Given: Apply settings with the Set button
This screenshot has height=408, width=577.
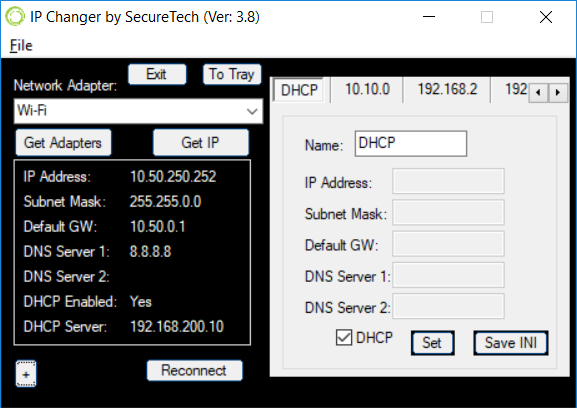Looking at the screenshot, I should [x=432, y=343].
